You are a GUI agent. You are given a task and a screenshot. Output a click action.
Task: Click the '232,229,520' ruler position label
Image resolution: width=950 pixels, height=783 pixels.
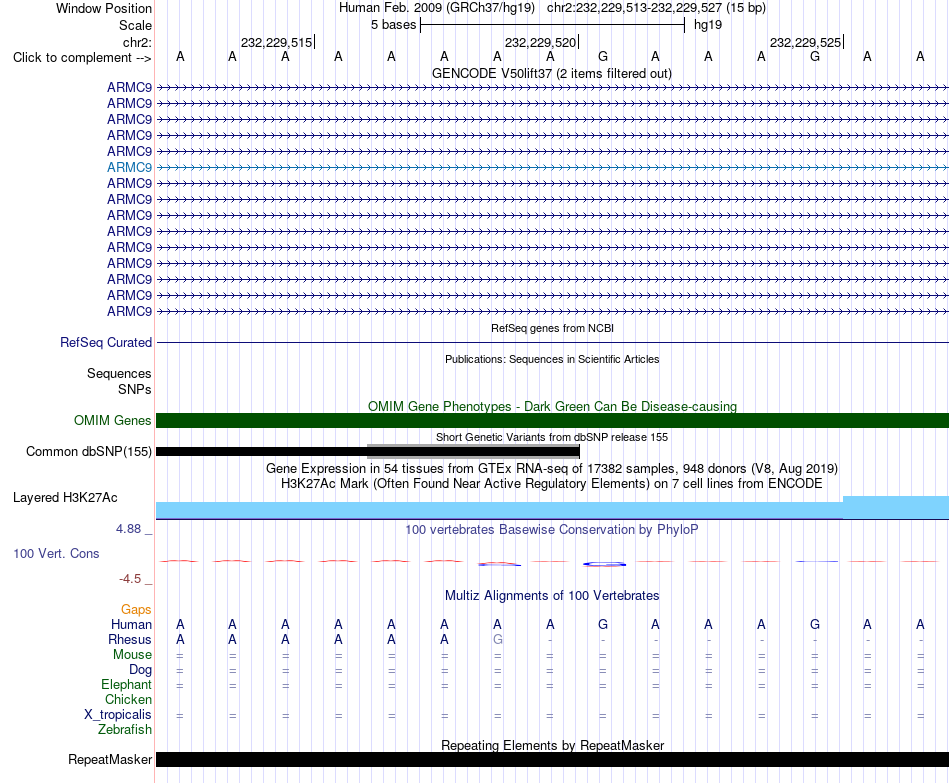click(x=540, y=42)
